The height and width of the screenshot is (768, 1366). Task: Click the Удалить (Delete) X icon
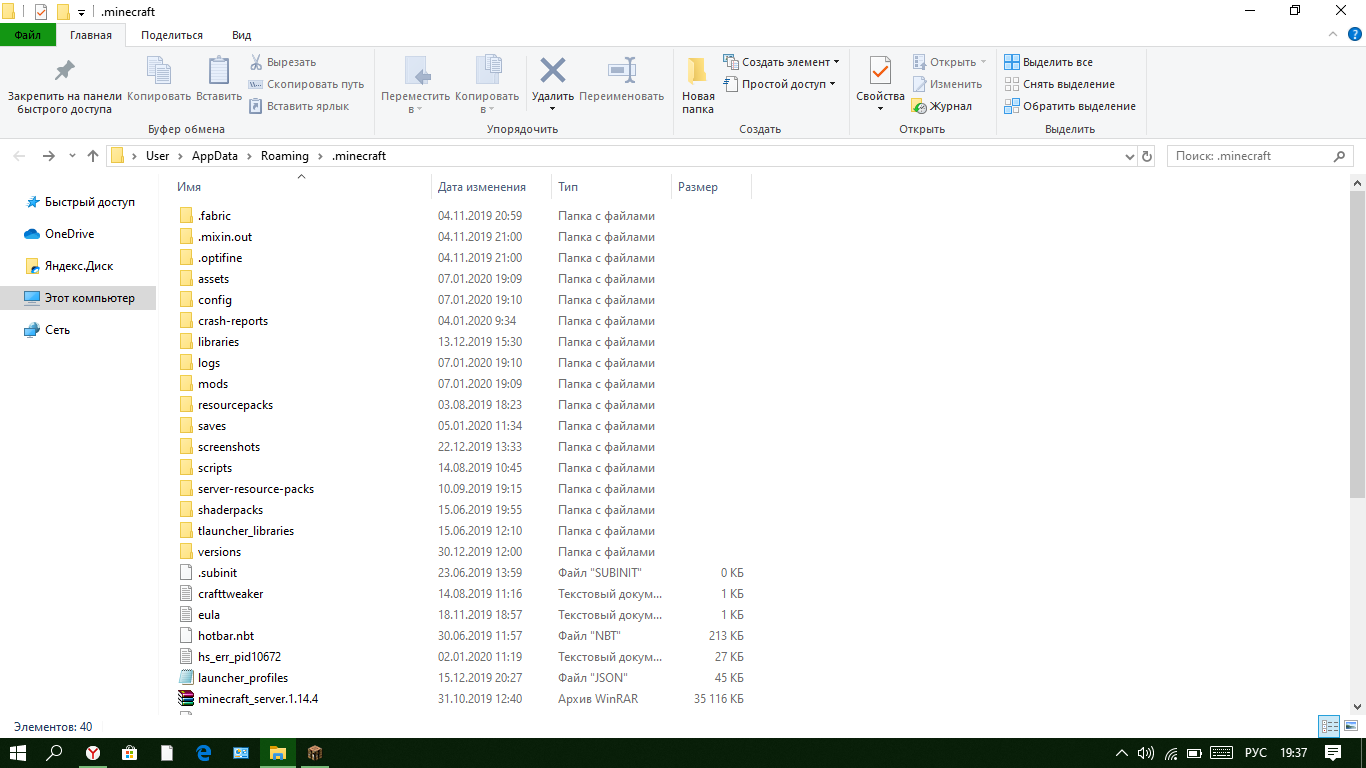pos(552,71)
